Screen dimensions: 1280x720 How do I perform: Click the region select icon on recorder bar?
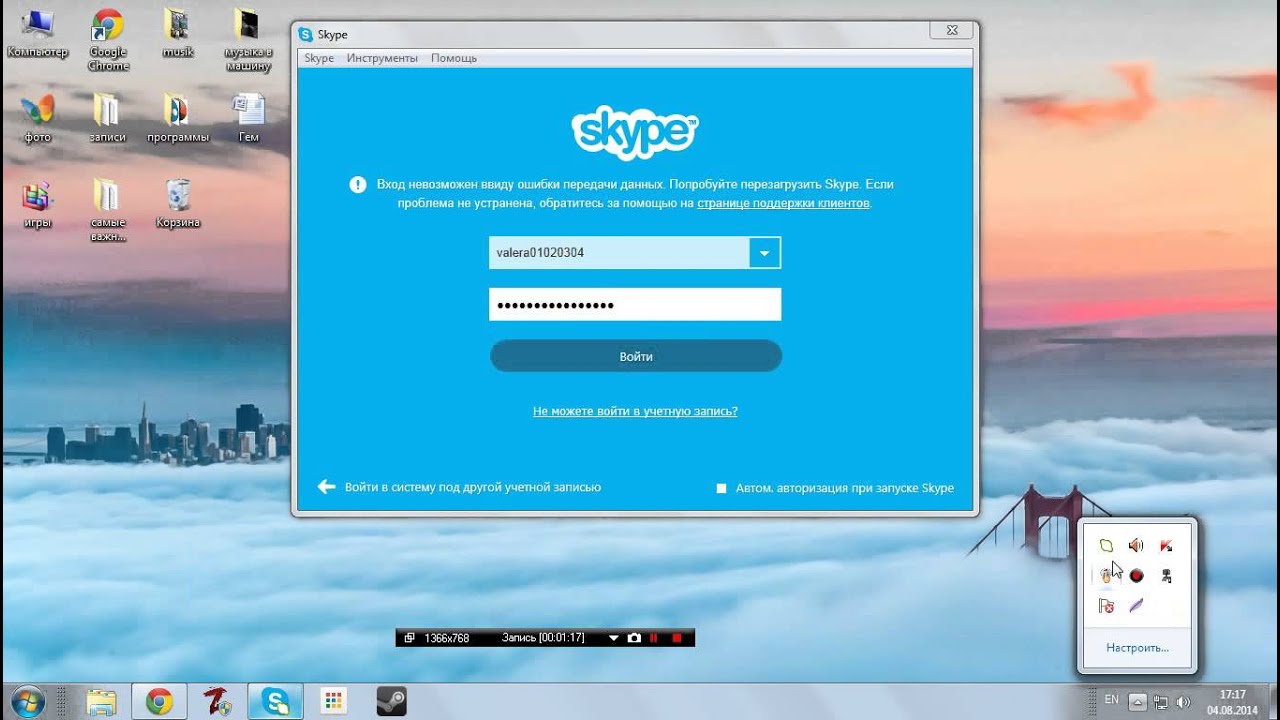click(409, 638)
